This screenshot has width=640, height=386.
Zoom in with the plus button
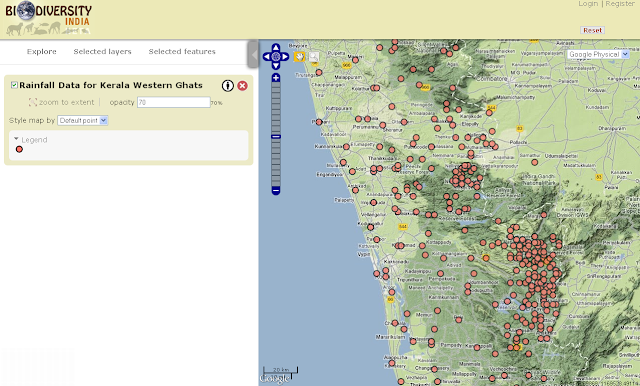click(x=276, y=78)
